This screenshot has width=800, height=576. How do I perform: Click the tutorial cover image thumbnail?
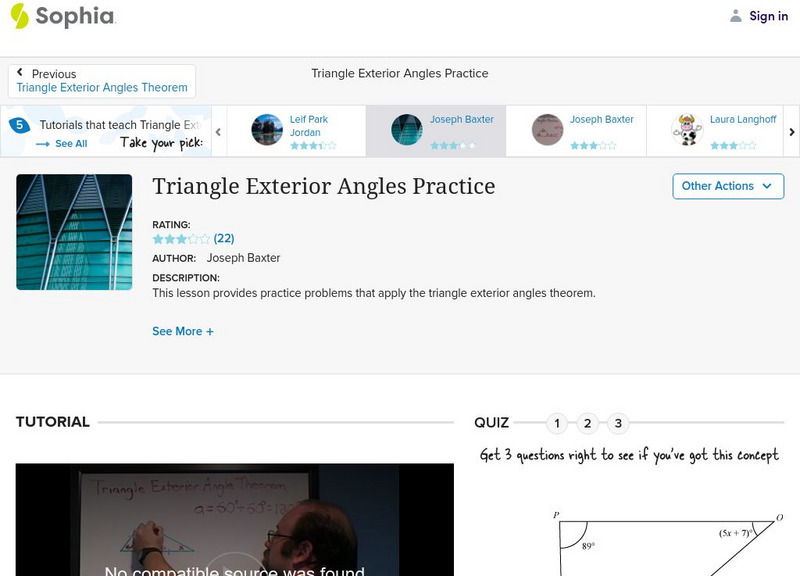74,232
